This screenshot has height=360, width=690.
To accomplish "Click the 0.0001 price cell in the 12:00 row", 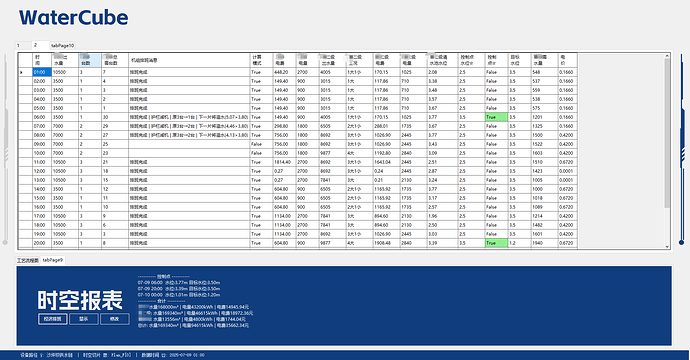I will 567,171.
